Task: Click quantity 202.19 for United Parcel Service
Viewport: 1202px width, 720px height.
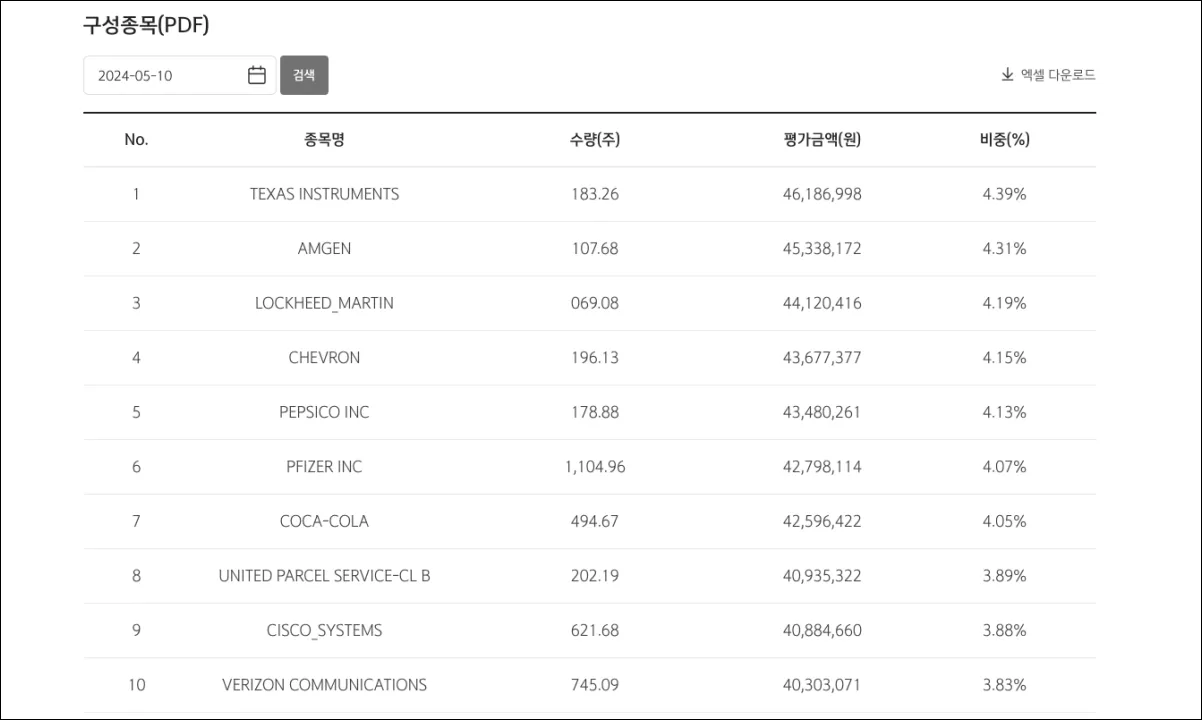Action: pyautogui.click(x=594, y=576)
